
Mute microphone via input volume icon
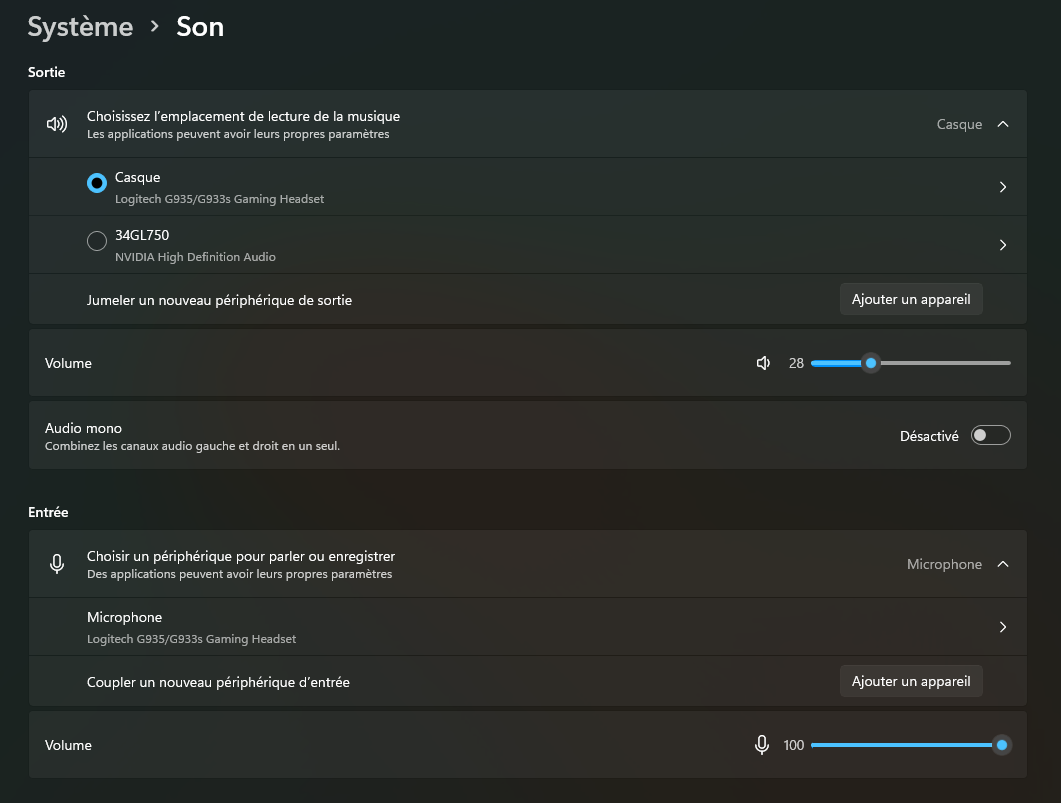tap(762, 745)
